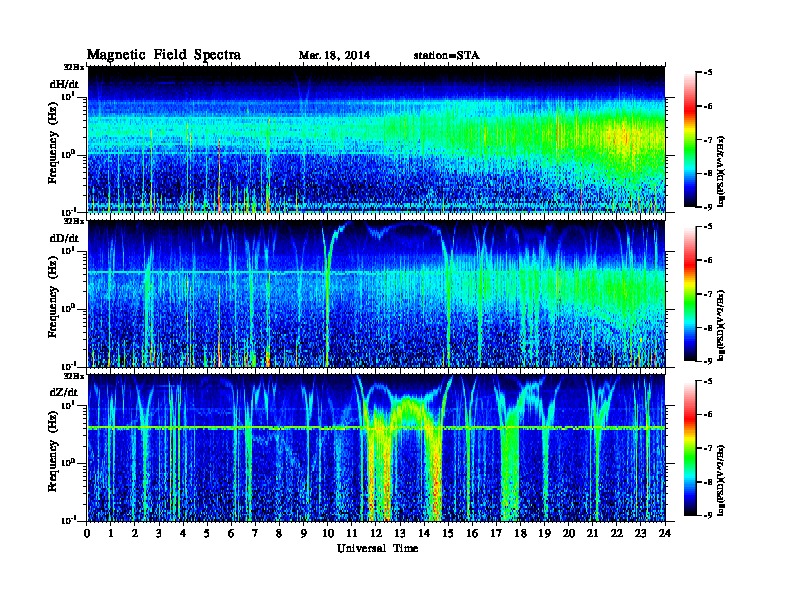This screenshot has height=612, width=792.
Task: Click the '8' hour tick label
Action: [x=279, y=533]
